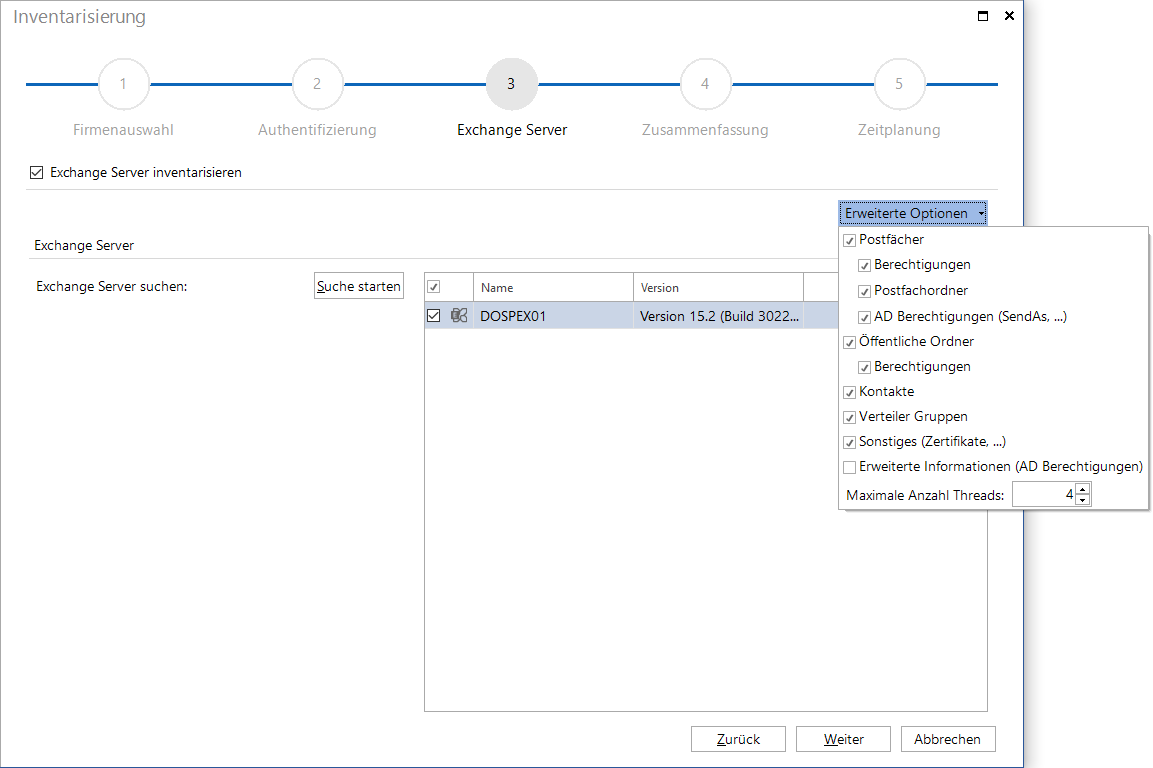Click the Exchange server icon beside DOSPEX01
The image size is (1153, 768).
[459, 316]
